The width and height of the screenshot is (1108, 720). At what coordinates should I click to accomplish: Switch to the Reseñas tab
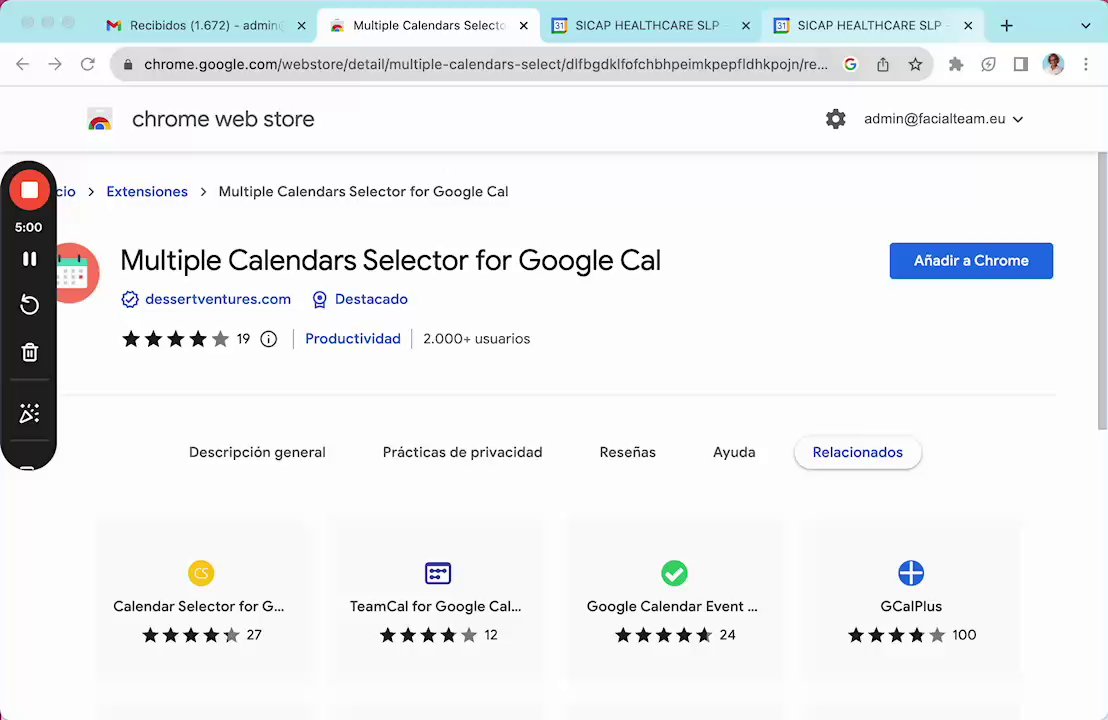(x=627, y=452)
